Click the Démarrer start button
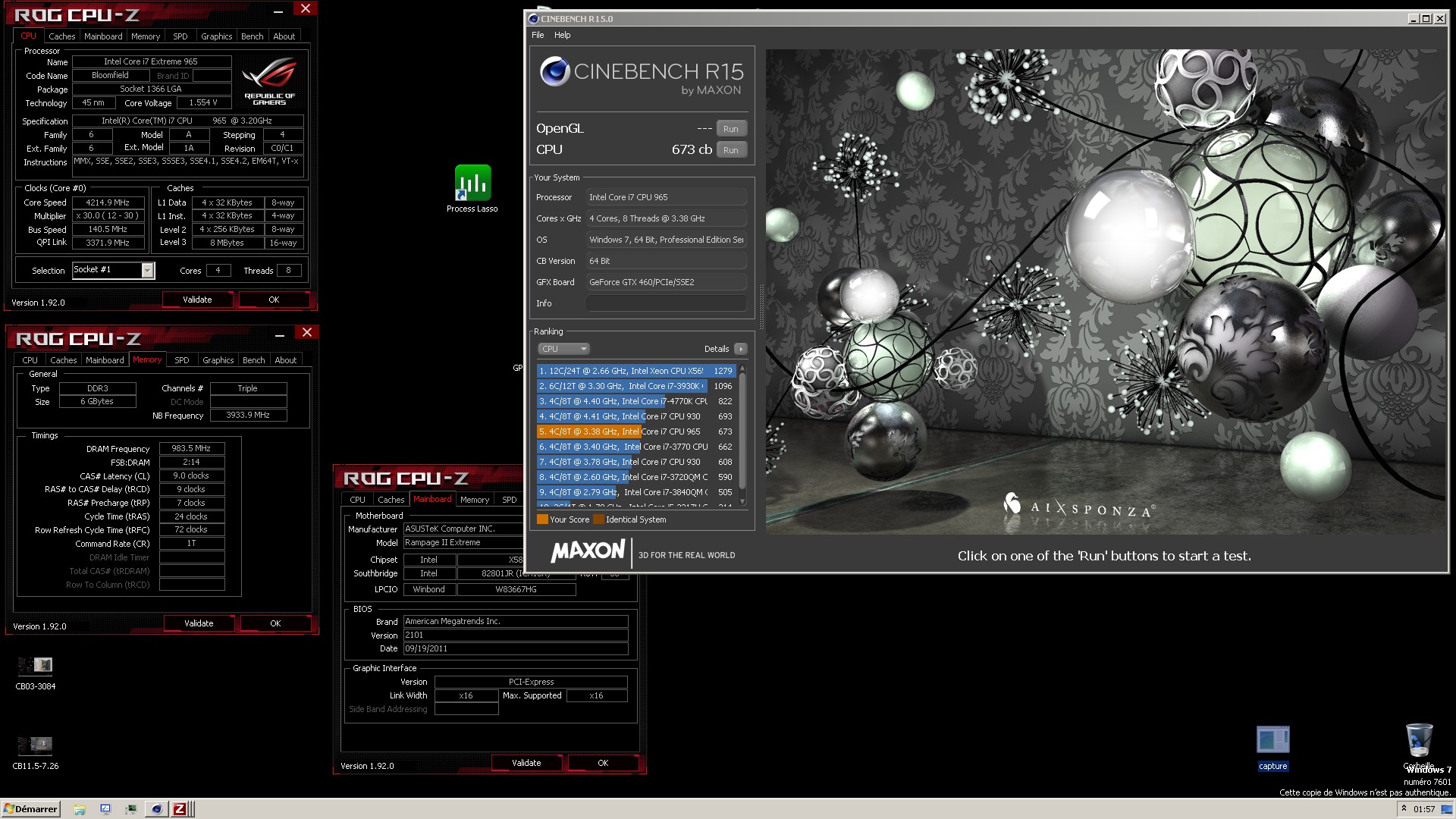 tap(30, 809)
